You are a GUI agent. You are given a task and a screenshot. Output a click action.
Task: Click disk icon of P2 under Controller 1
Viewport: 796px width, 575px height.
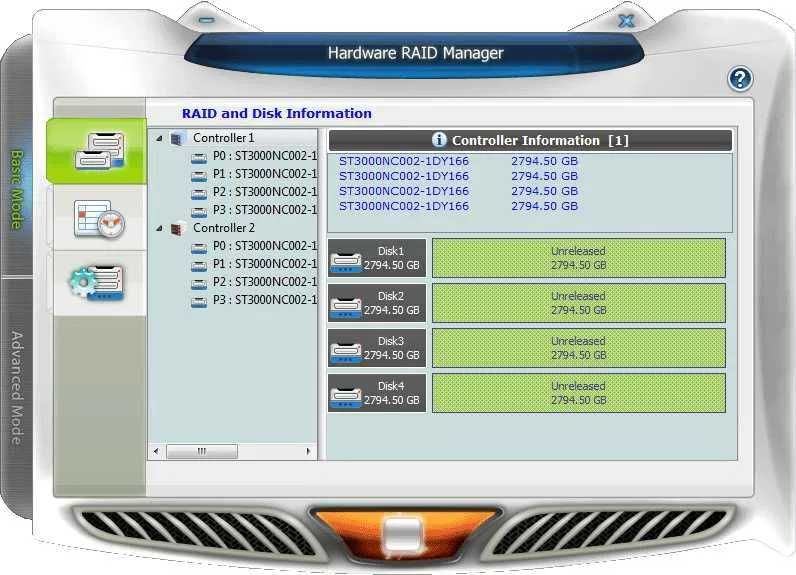tap(199, 194)
